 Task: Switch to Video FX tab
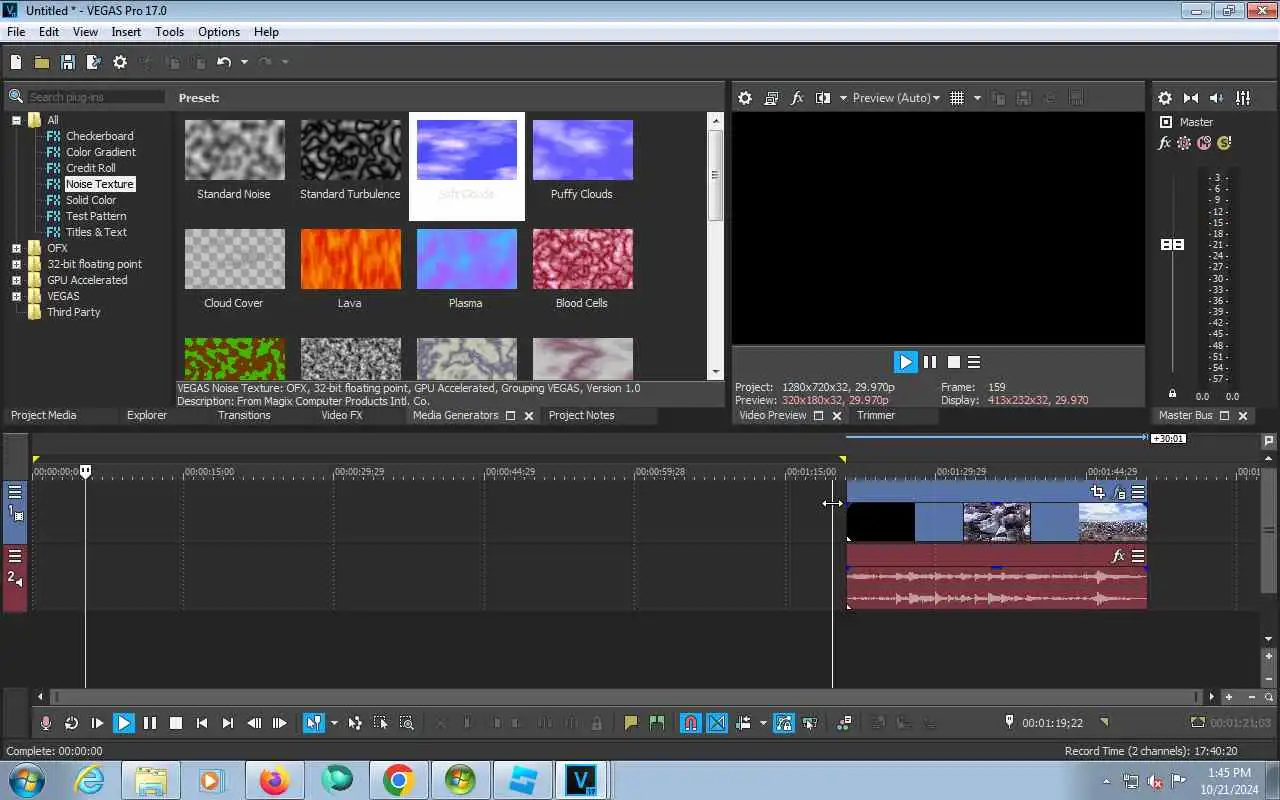point(342,415)
